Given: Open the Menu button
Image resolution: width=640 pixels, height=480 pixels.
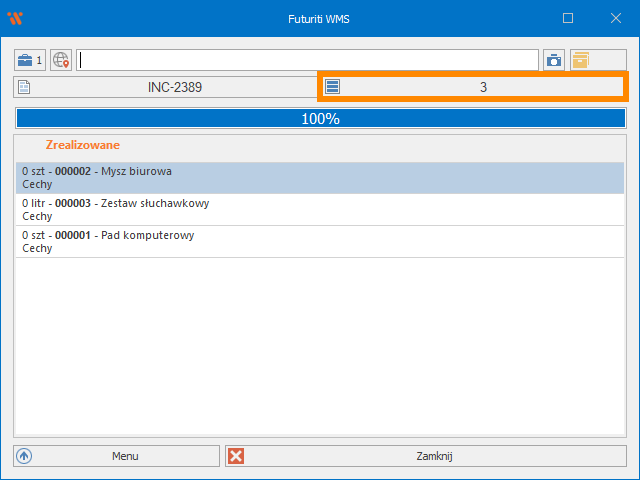Looking at the screenshot, I should [x=117, y=456].
